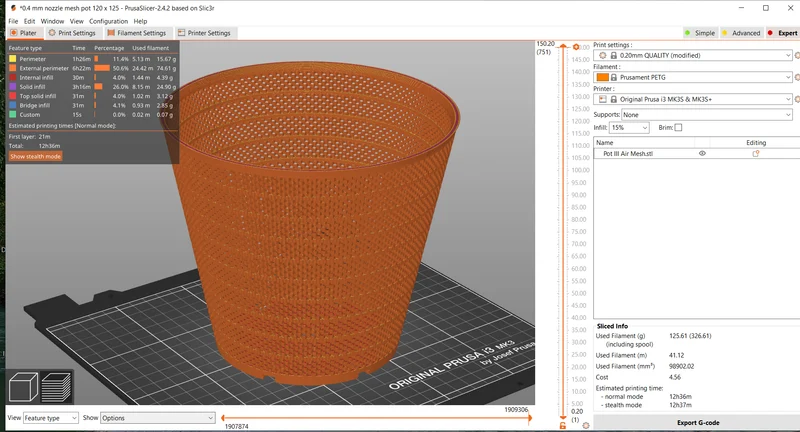Click the printer icon in the printer preset
The image size is (800, 432).
[603, 99]
